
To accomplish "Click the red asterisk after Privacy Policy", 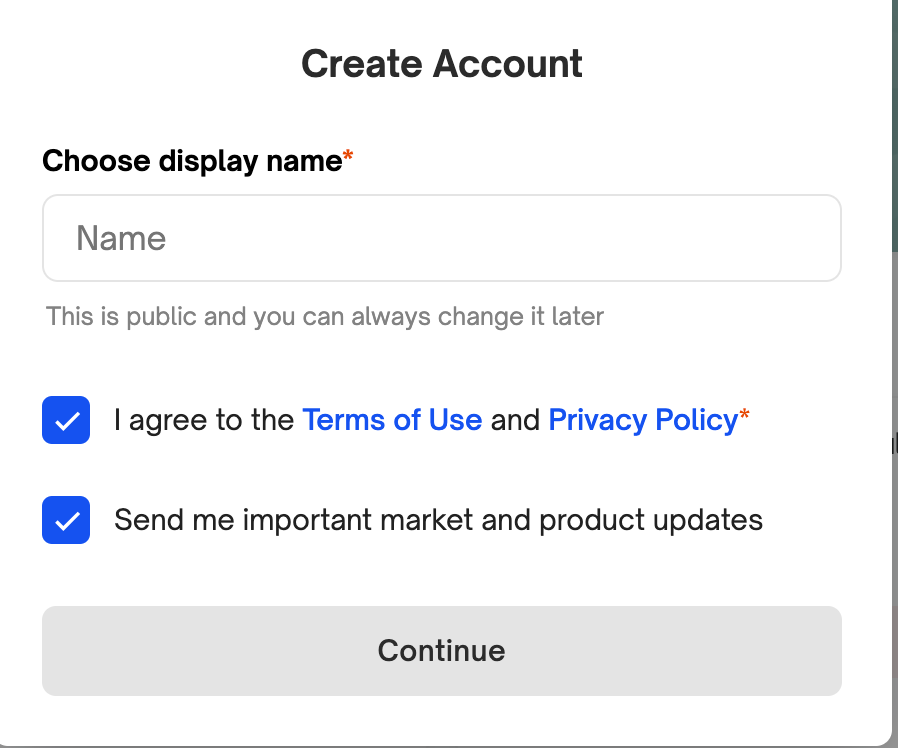I will pos(744,418).
